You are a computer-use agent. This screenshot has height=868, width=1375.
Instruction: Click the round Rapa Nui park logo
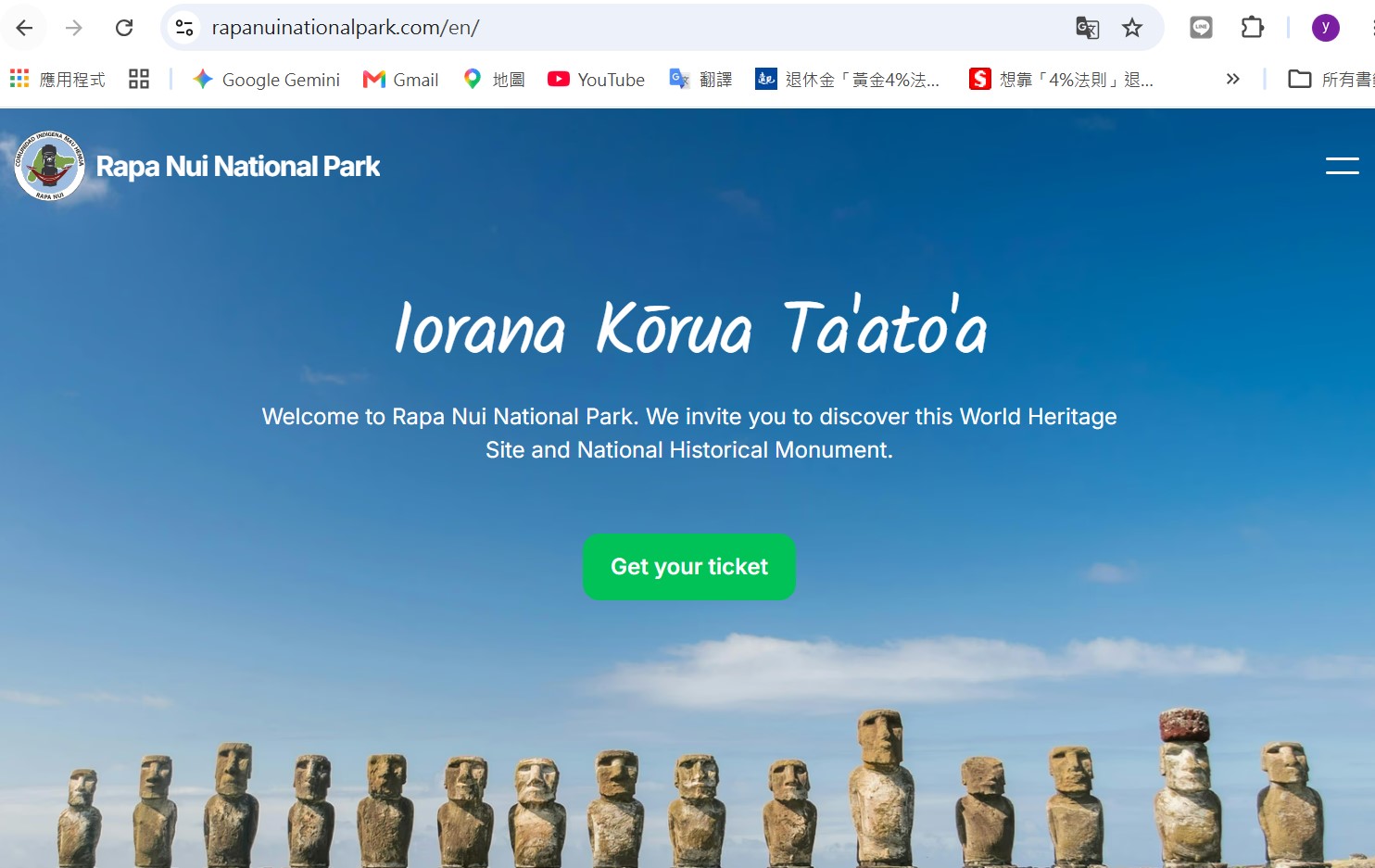tap(50, 166)
